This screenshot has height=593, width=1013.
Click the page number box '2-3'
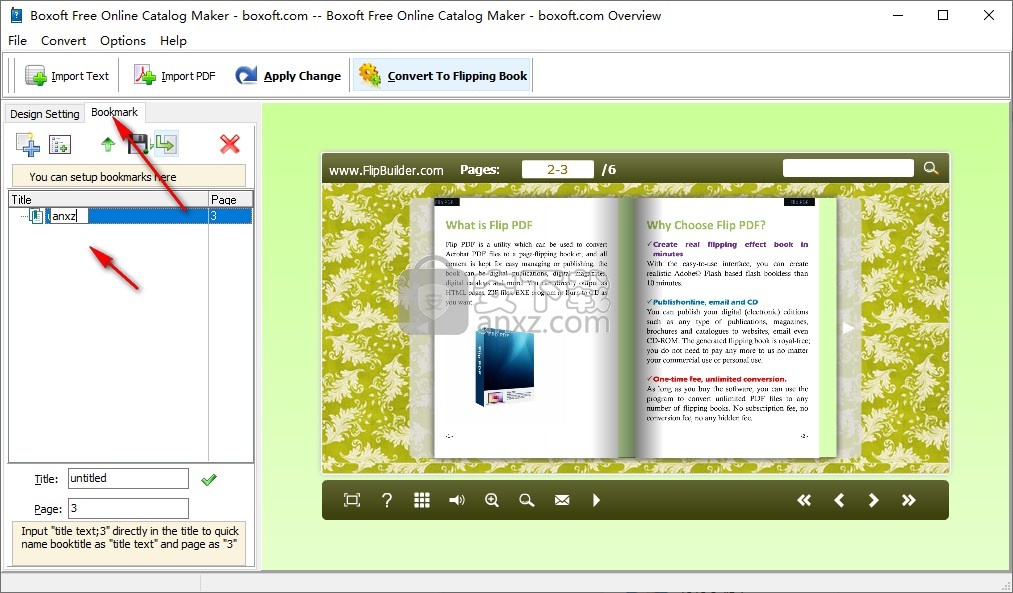click(x=558, y=169)
